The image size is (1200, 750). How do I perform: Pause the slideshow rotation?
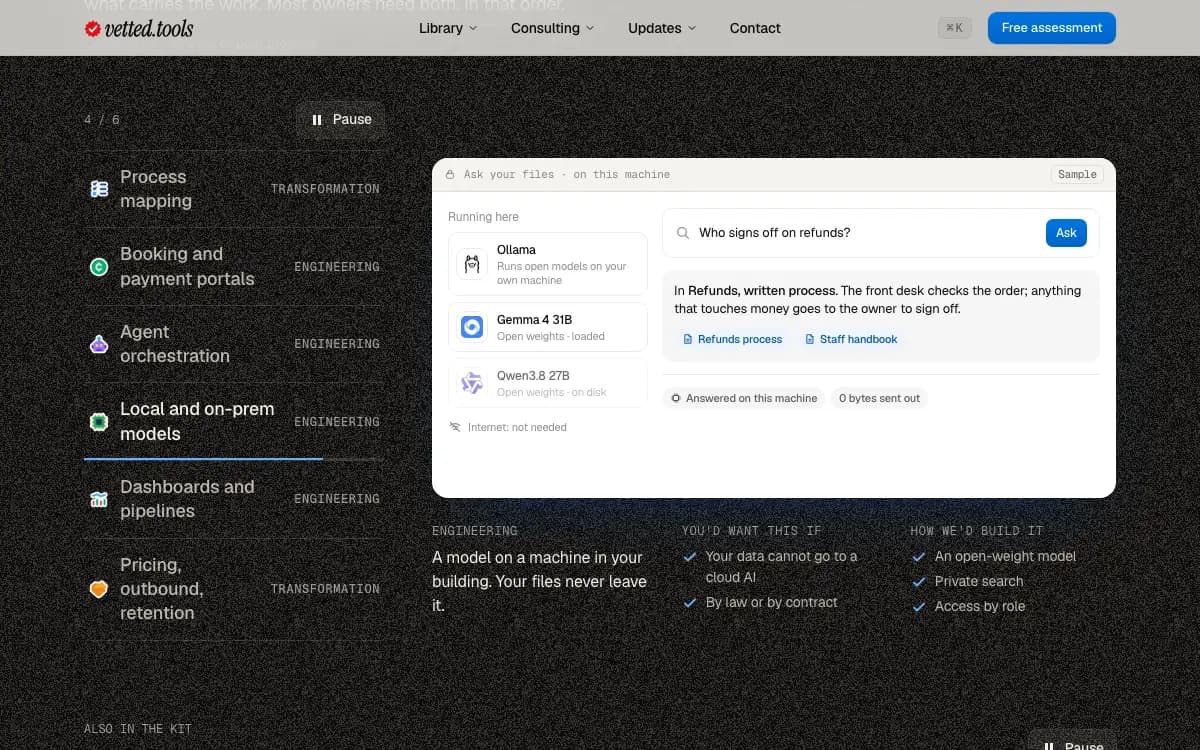click(x=341, y=119)
